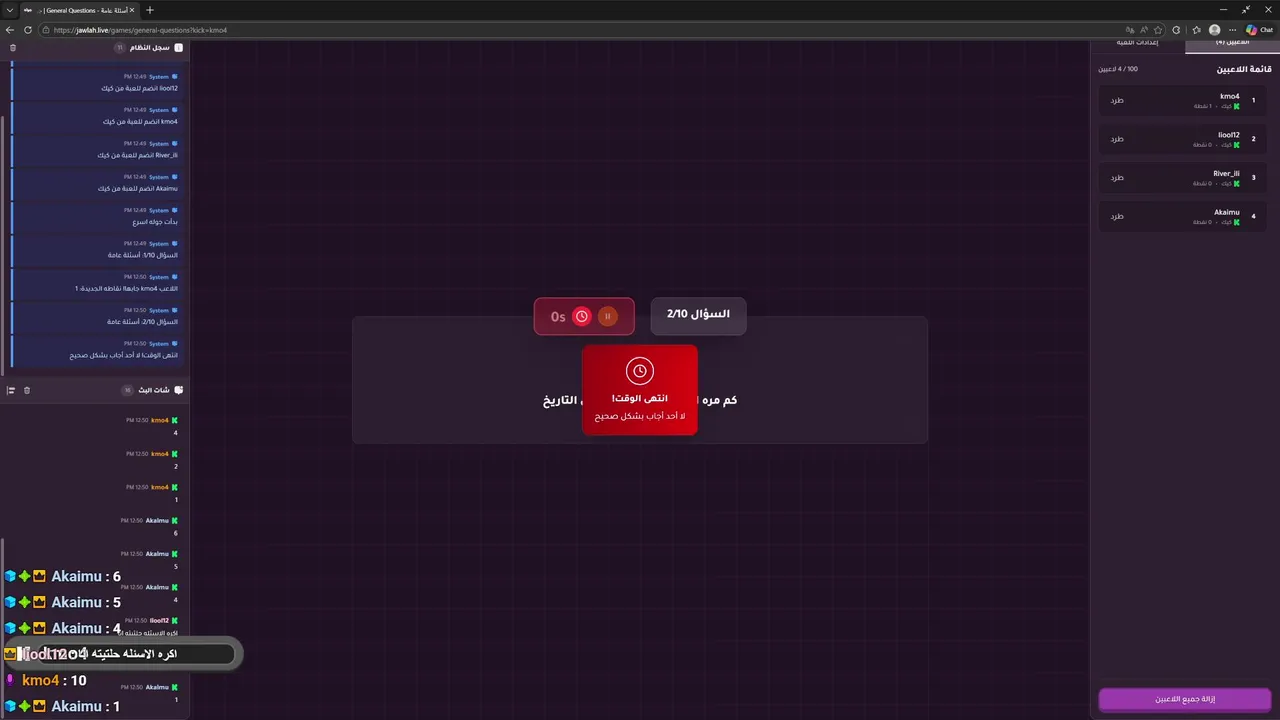Select the General Questions browser tab
Screen dimensions: 1280x720
[x=78, y=10]
